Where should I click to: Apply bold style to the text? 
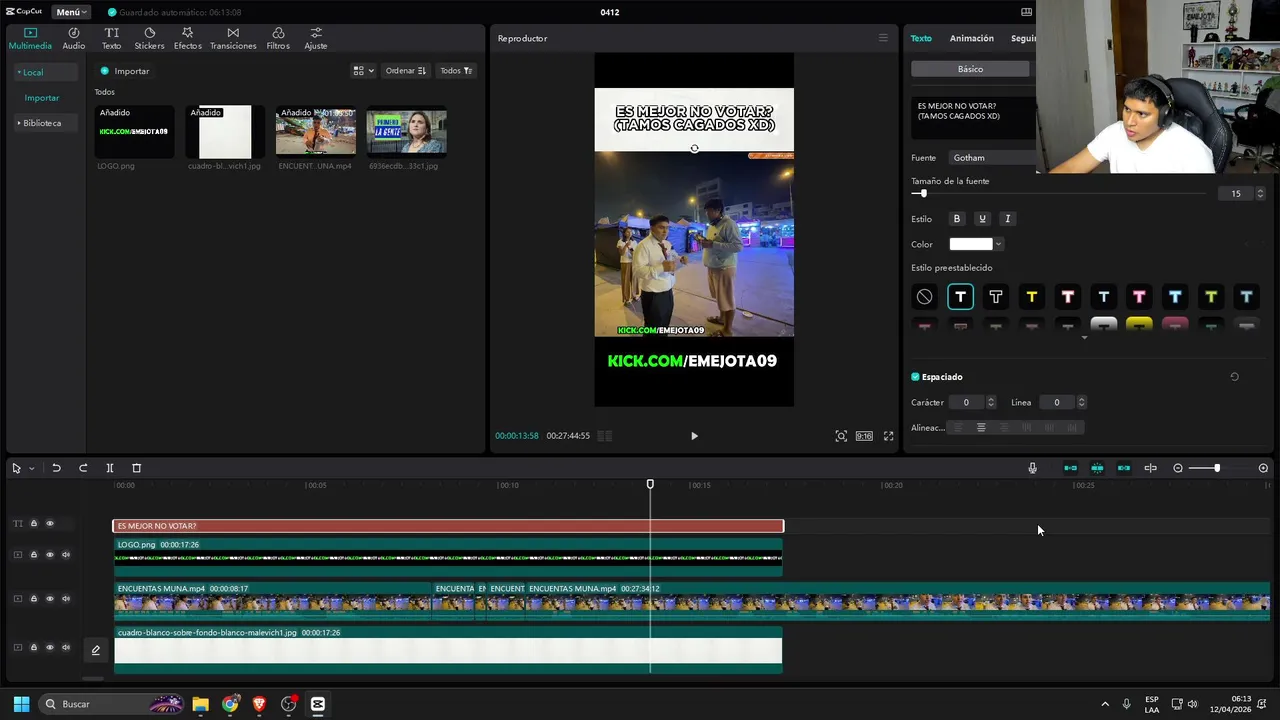[956, 219]
